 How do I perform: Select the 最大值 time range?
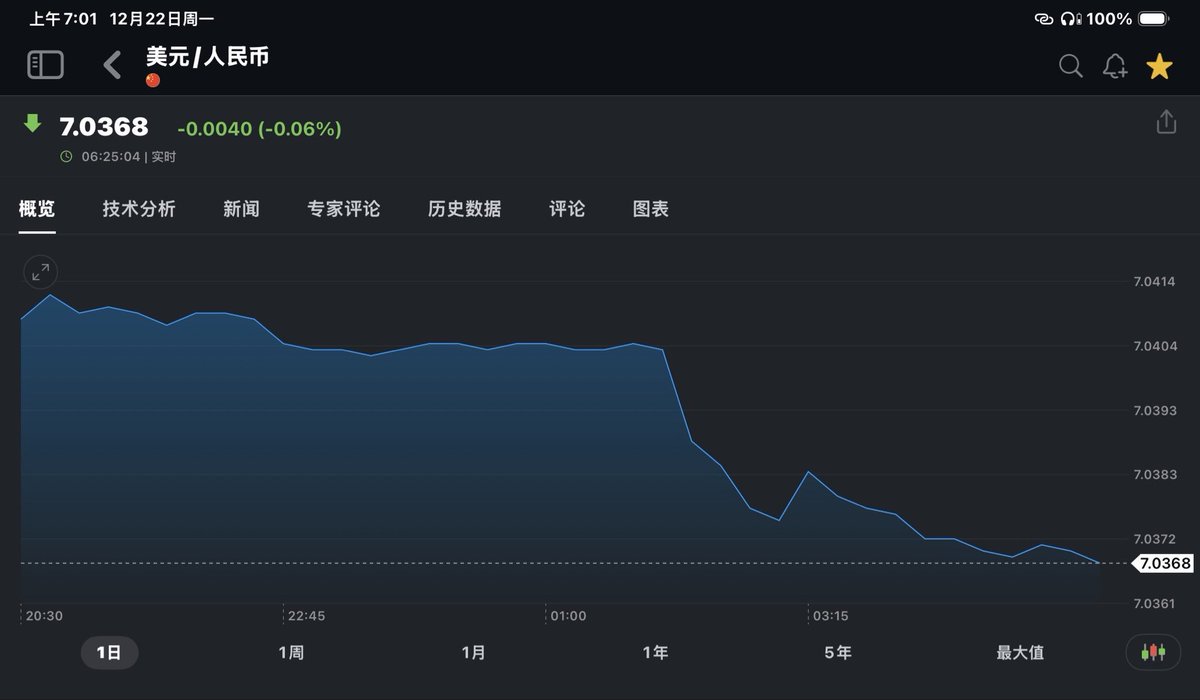coord(1019,652)
